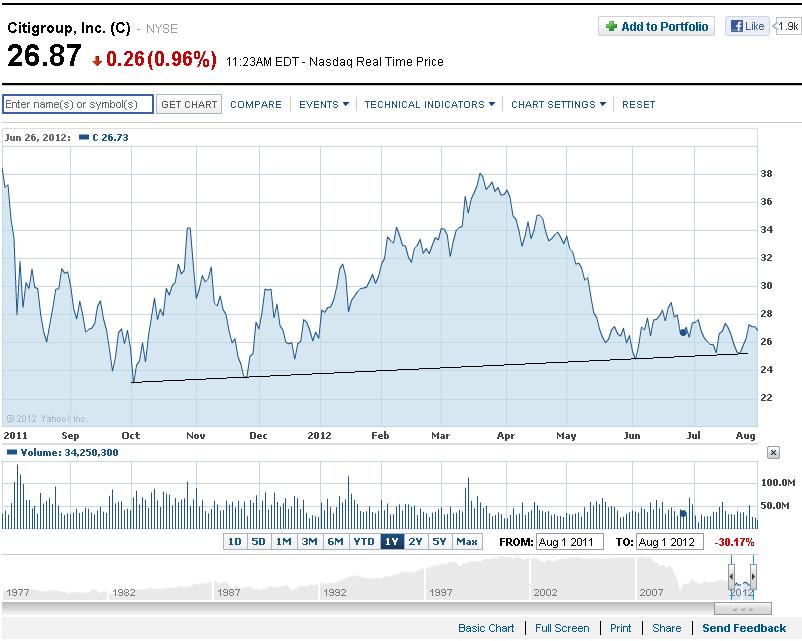Expand the EVENTS dropdown
This screenshot has height=641, width=802.
click(324, 104)
